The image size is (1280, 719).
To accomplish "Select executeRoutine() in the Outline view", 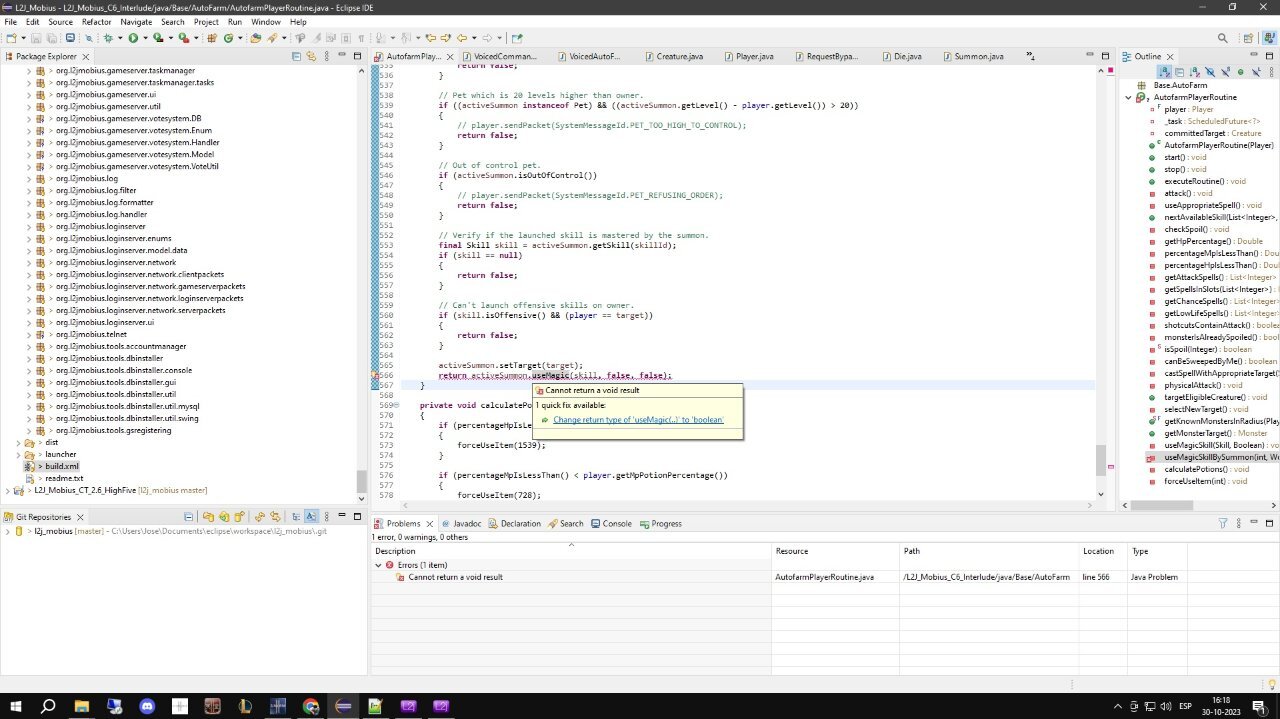I will tap(1190, 181).
